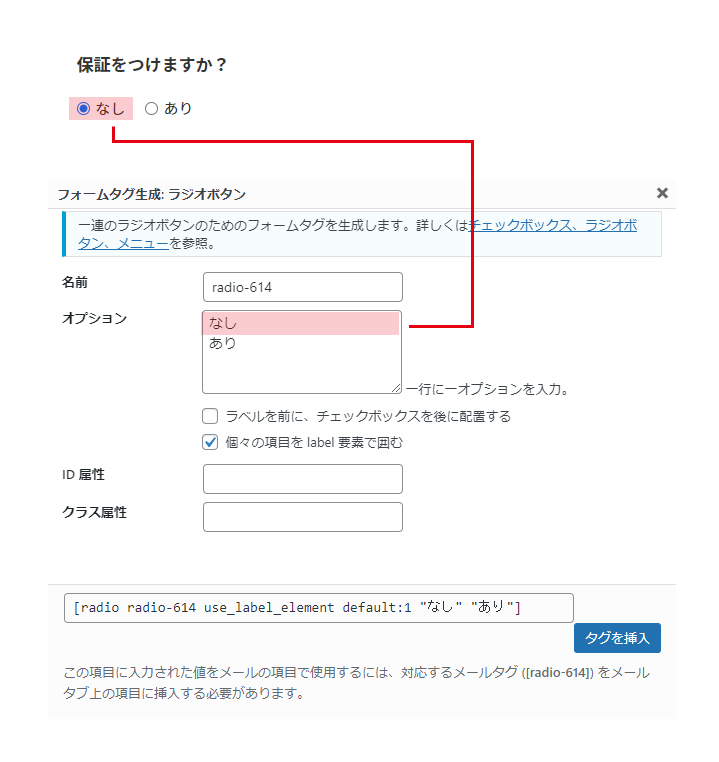Click the あり line in options textarea
719x762 pixels.
click(x=300, y=344)
